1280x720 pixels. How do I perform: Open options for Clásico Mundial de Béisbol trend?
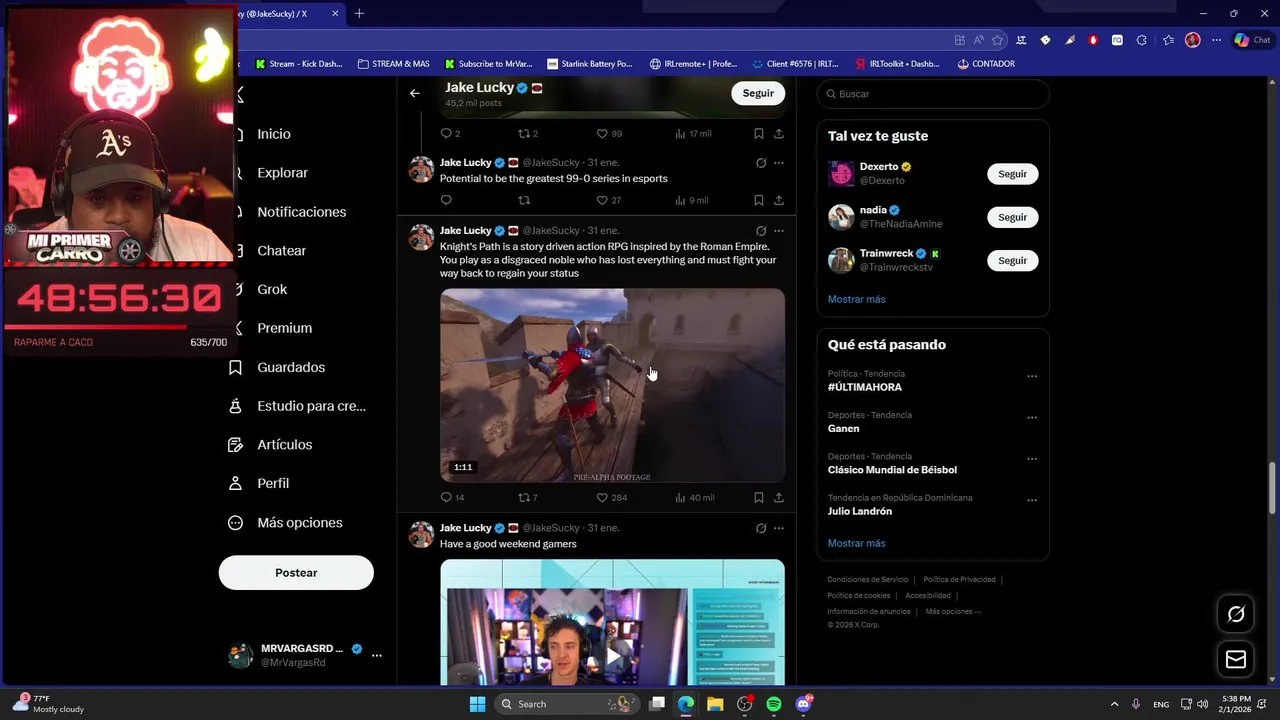[x=1032, y=459]
